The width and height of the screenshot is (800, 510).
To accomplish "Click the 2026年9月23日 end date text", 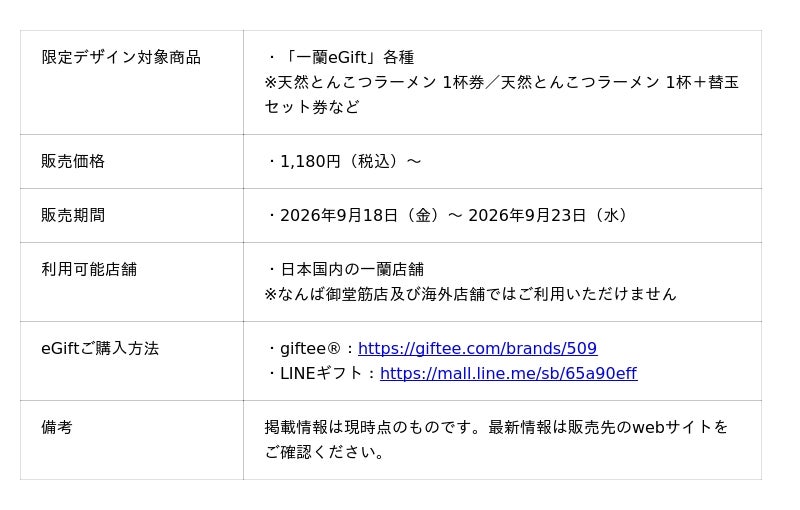I will pyautogui.click(x=527, y=215).
